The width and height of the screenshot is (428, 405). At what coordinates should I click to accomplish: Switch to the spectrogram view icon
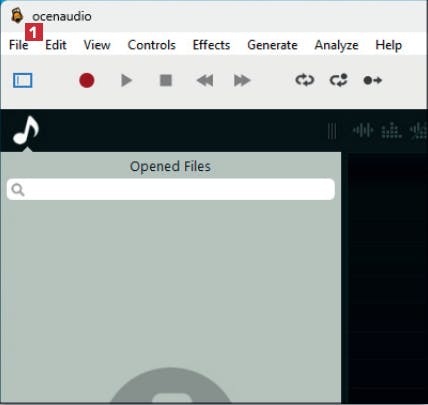coord(391,130)
